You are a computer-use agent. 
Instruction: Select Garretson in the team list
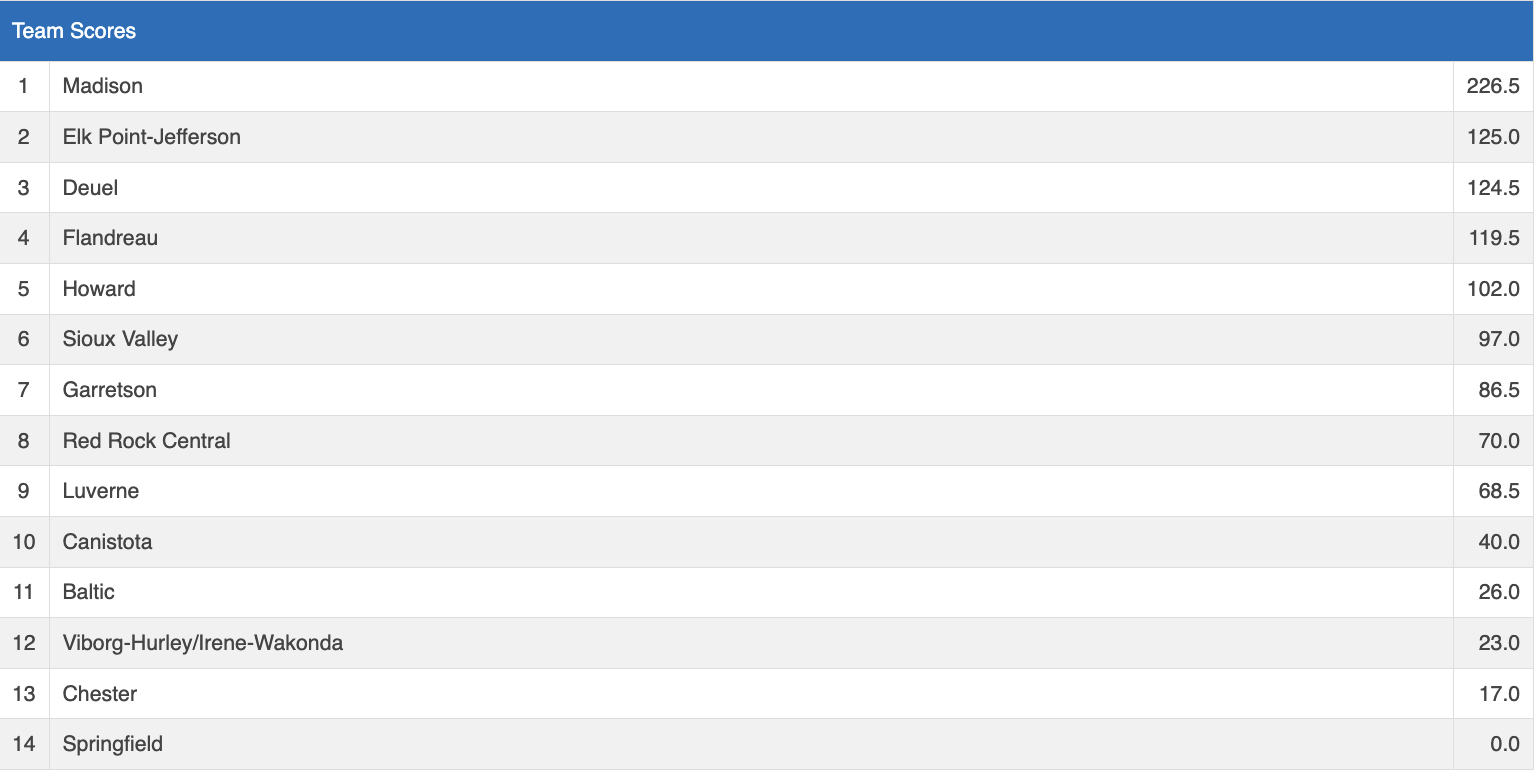tap(110, 390)
